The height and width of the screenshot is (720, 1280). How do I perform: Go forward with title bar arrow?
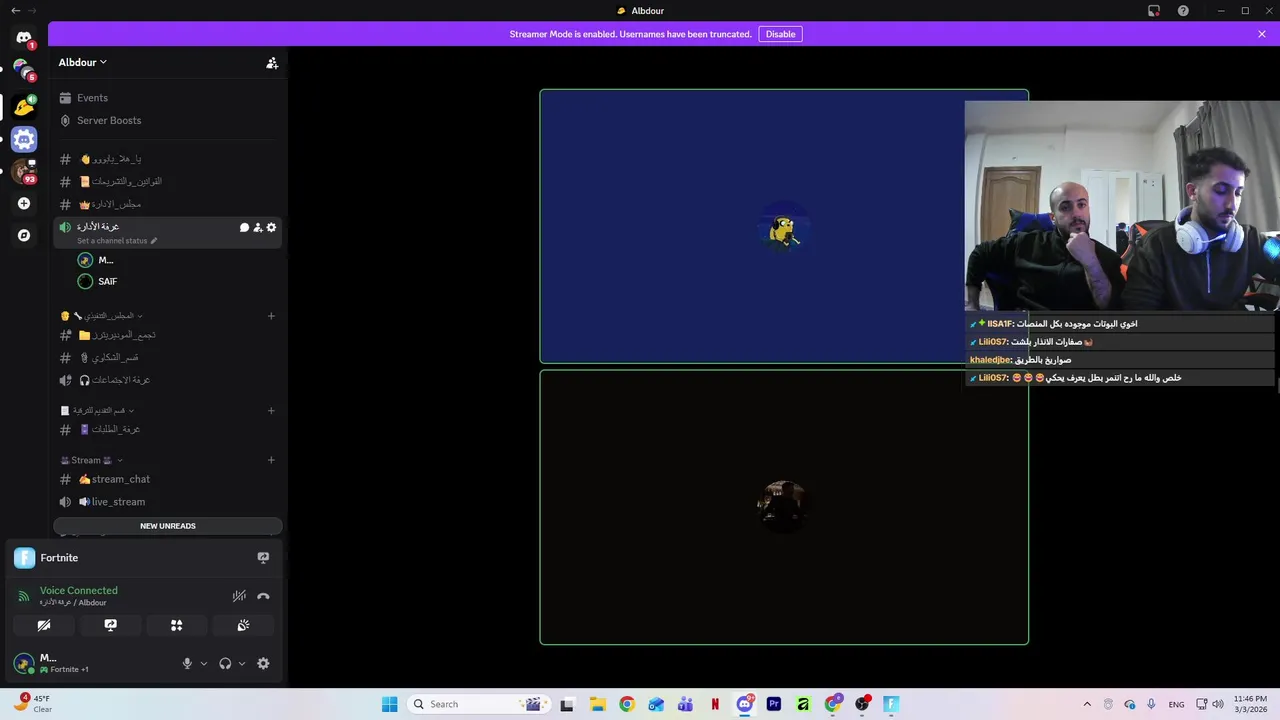tap(32, 11)
